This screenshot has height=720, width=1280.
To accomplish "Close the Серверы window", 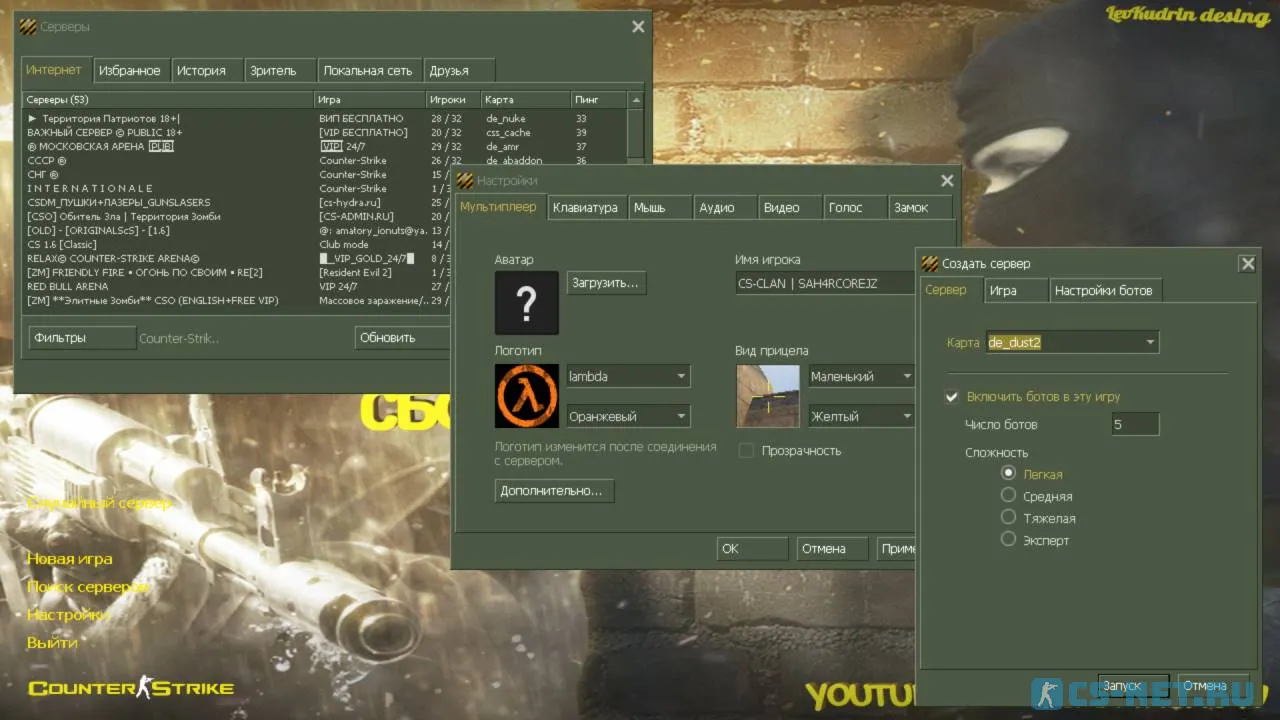I will point(638,27).
